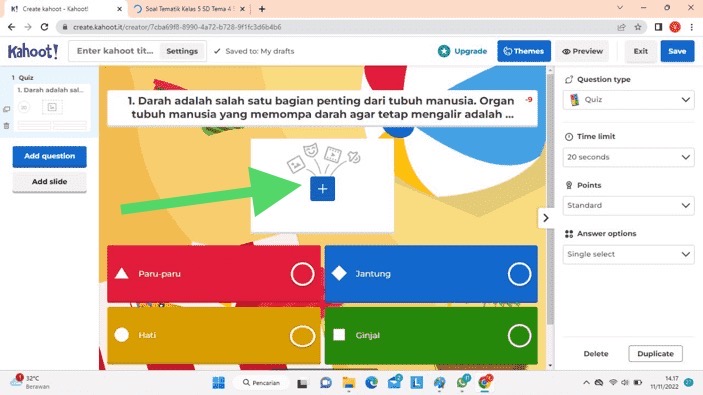Viewport: 703px width, 395px height.
Task: Expand the Answer options Single select dropdown
Action: click(628, 254)
